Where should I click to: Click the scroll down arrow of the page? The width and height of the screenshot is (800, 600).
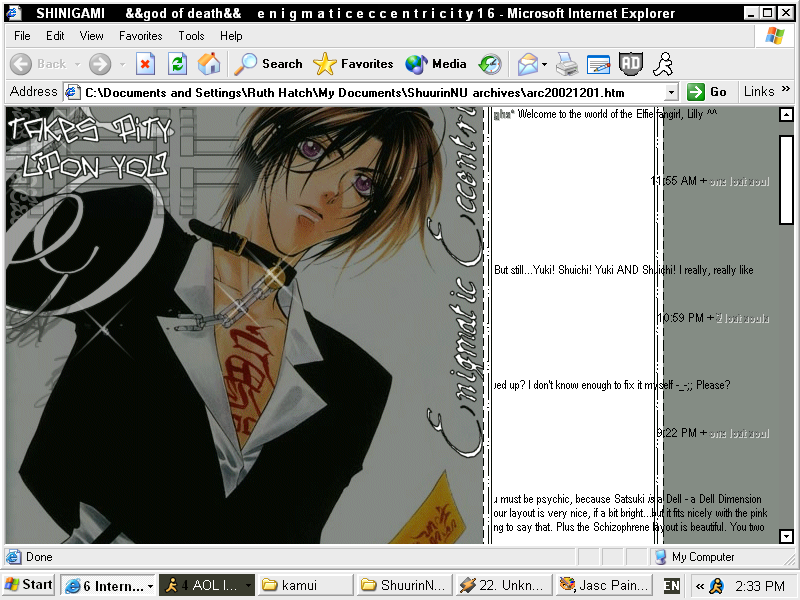[x=786, y=536]
